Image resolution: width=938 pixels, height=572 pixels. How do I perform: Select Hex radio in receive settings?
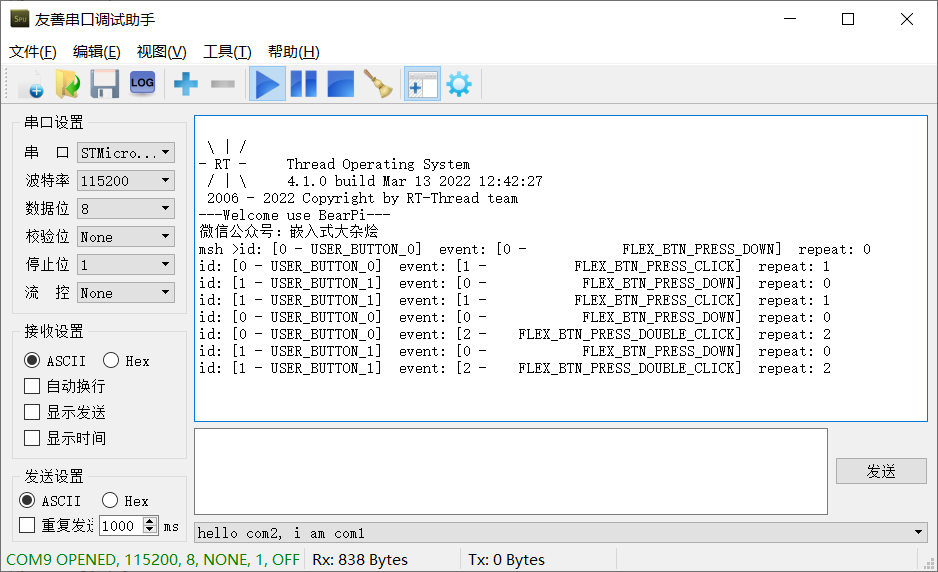[x=111, y=360]
